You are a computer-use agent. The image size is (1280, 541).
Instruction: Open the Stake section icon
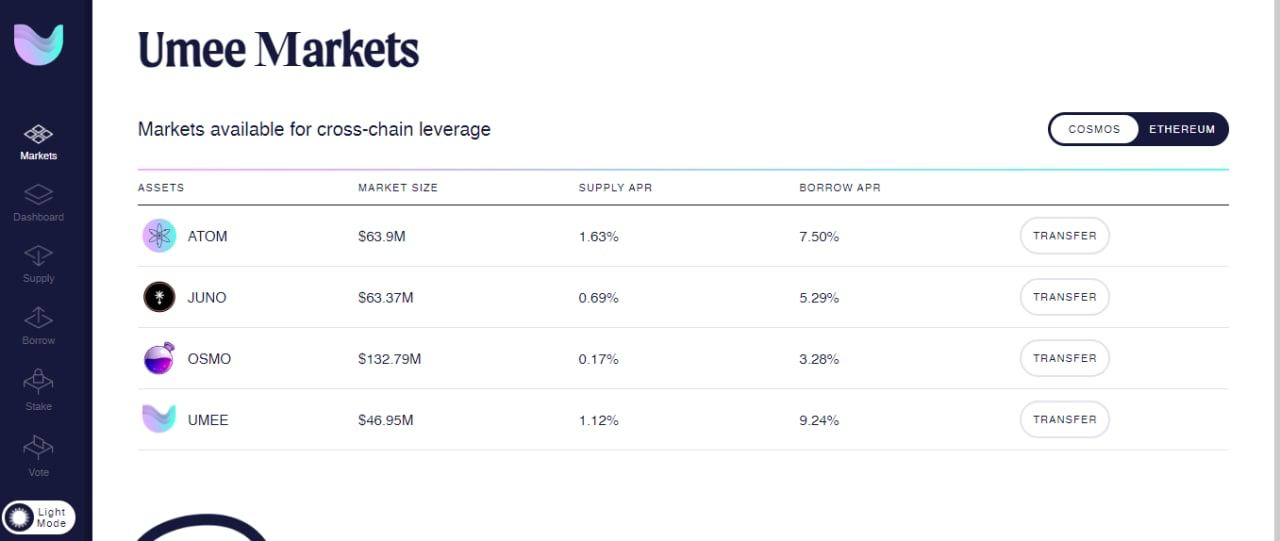coord(38,381)
